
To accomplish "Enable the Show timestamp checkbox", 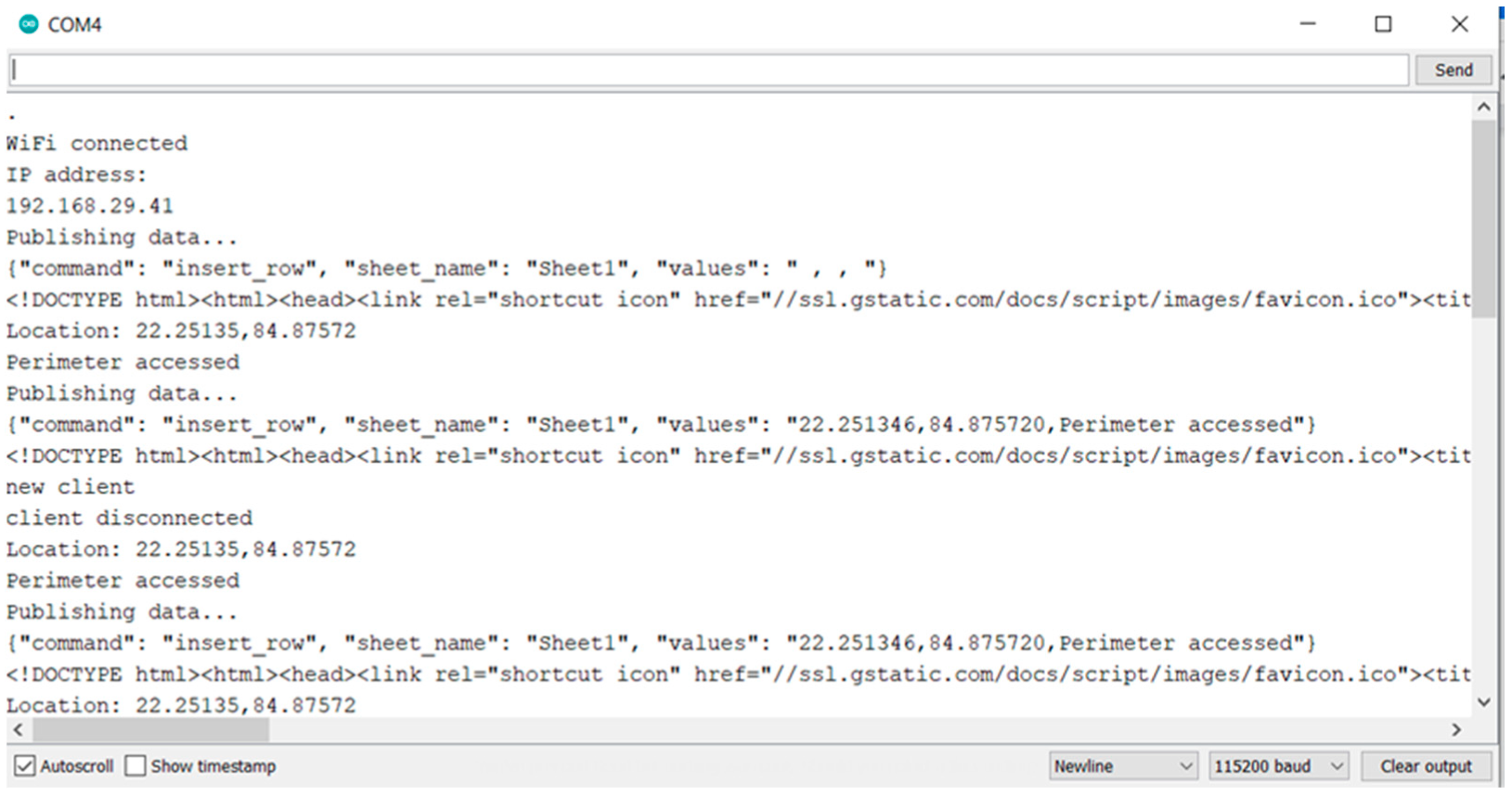I will coord(136,766).
